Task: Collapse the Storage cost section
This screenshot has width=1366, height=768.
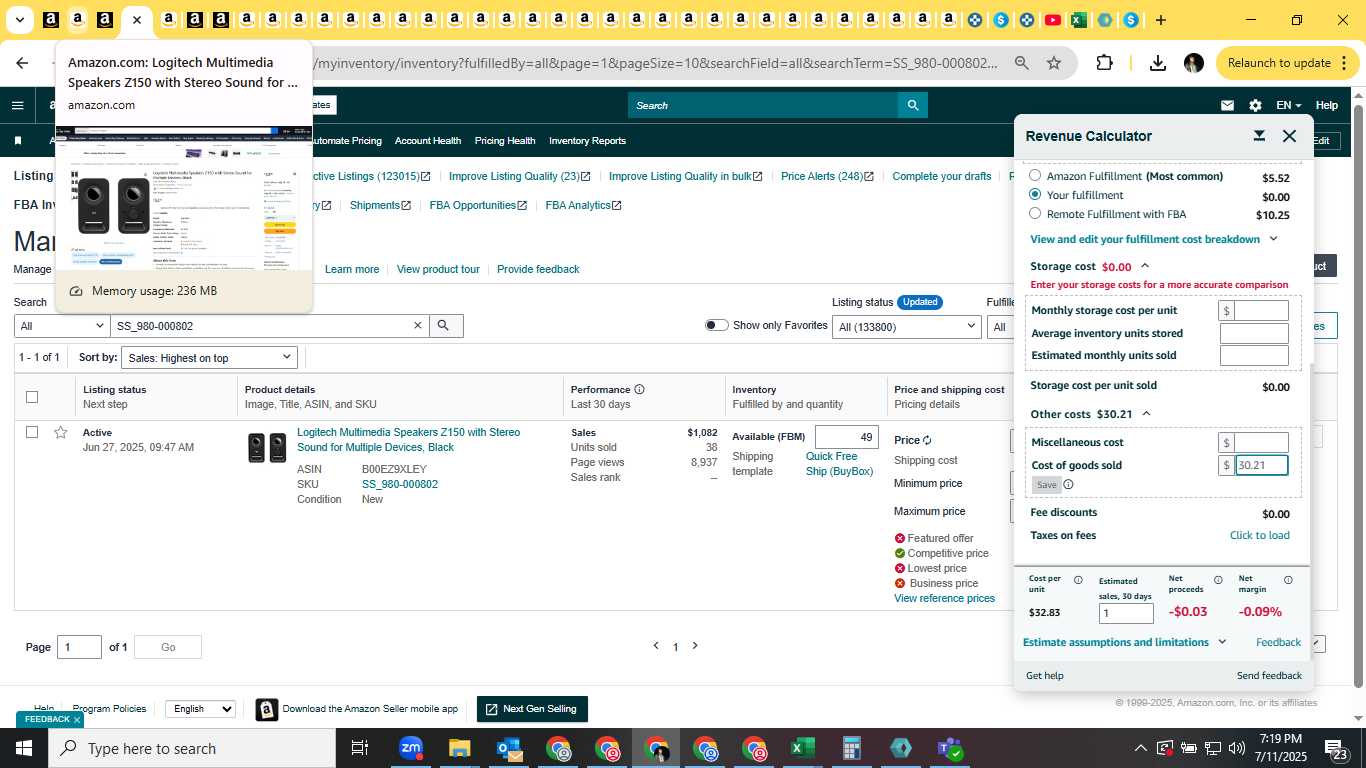Action: click(x=1145, y=266)
